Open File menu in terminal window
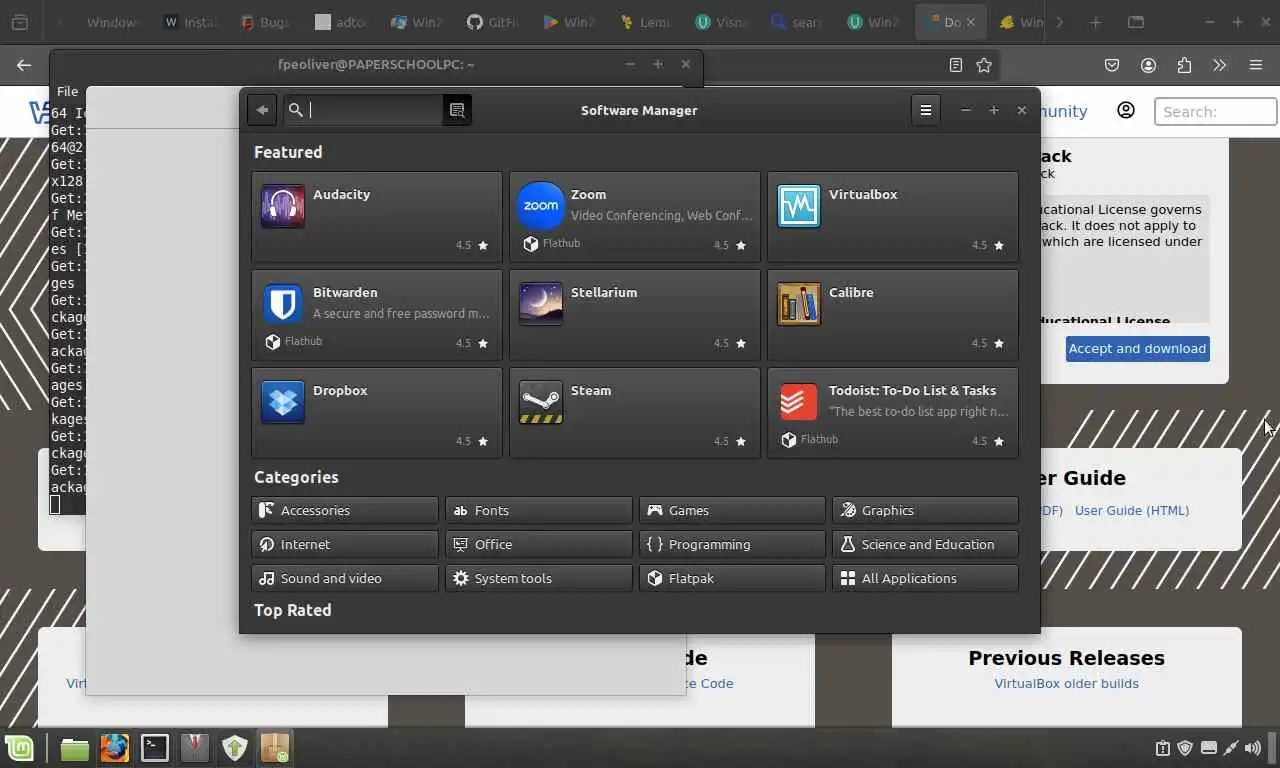This screenshot has width=1280, height=768. [x=67, y=91]
